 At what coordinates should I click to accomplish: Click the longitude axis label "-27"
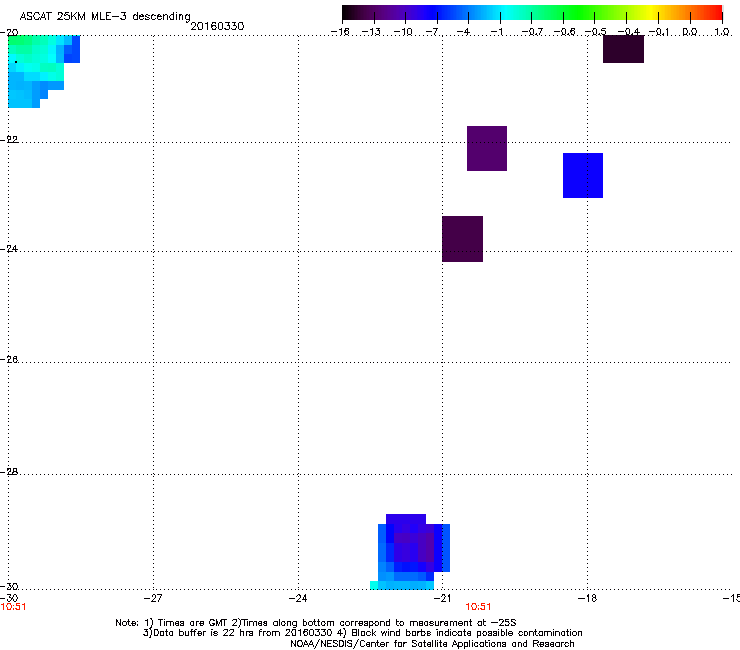coord(153,598)
